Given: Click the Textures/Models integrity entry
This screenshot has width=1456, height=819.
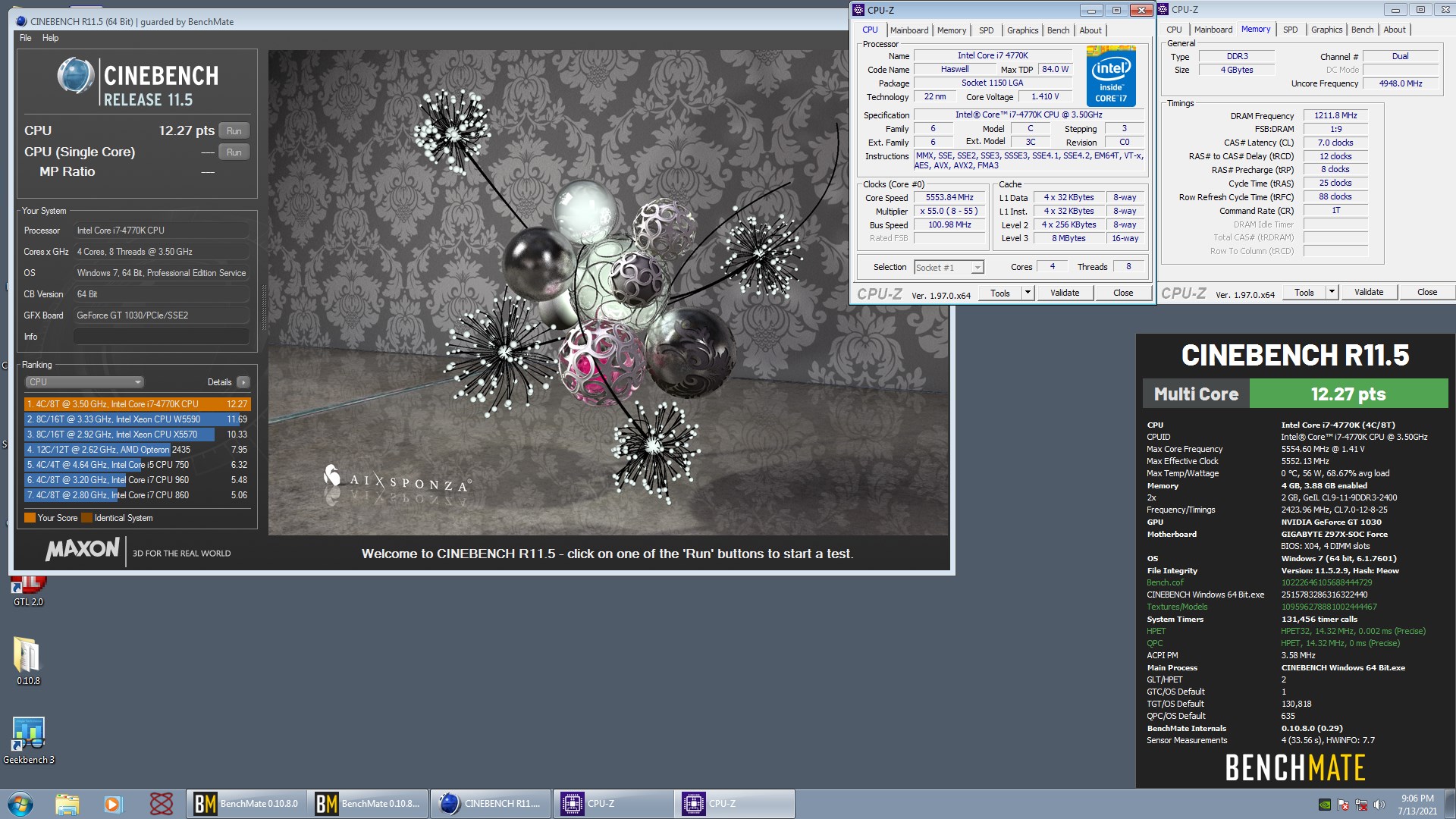Looking at the screenshot, I should [x=1177, y=607].
